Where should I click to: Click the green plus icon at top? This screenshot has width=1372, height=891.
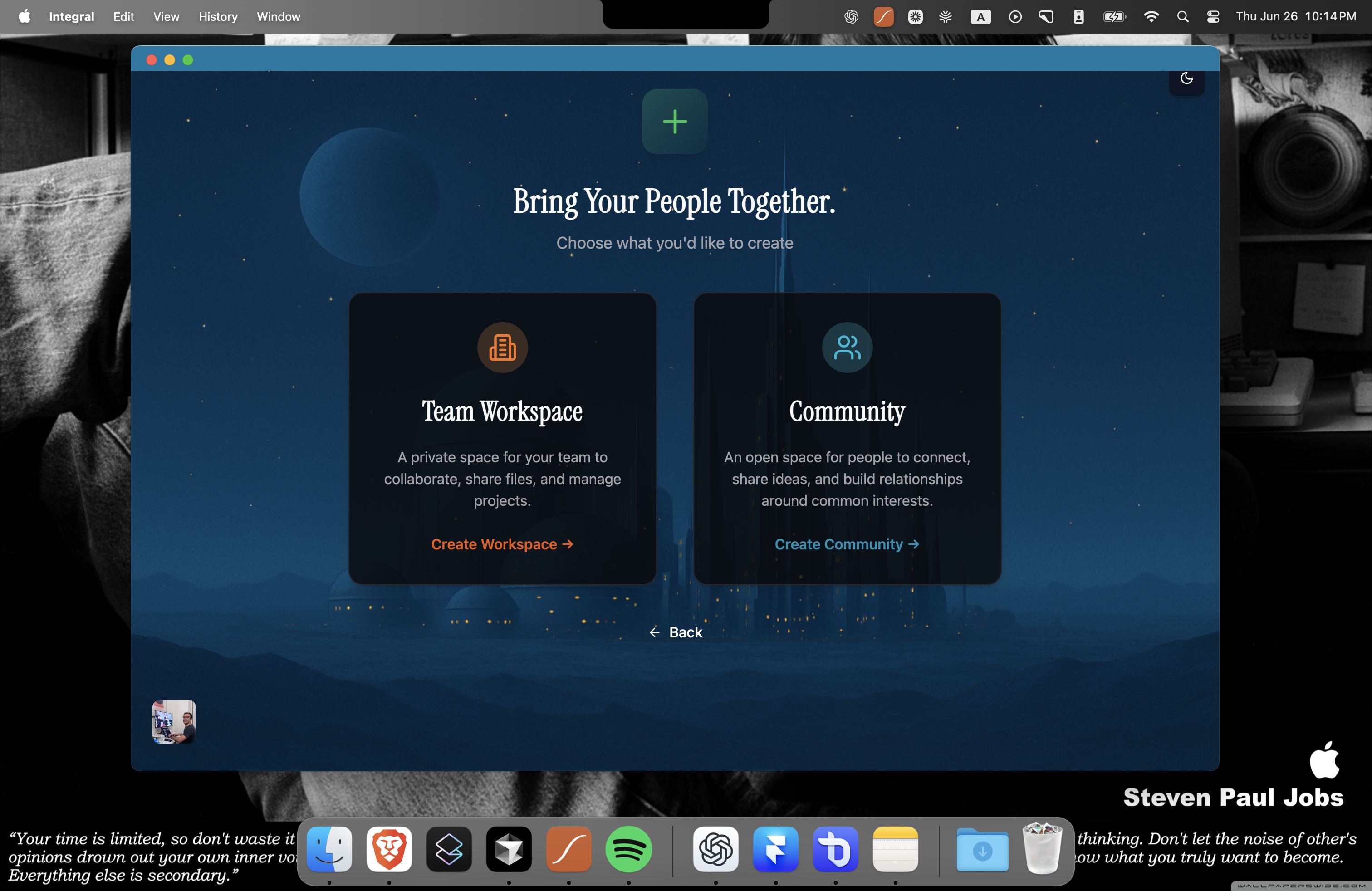(x=675, y=122)
